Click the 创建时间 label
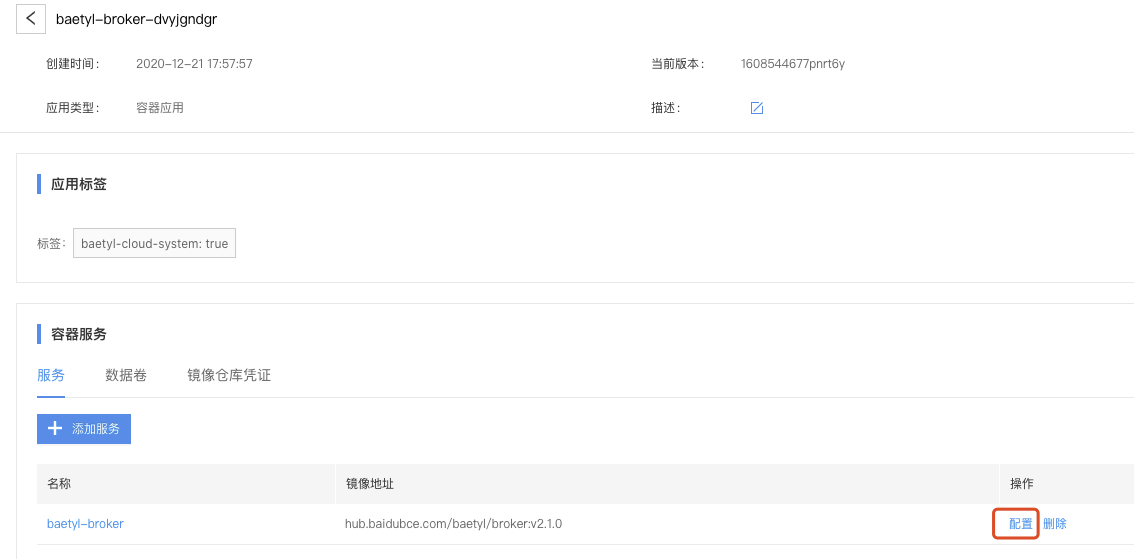 pos(72,64)
